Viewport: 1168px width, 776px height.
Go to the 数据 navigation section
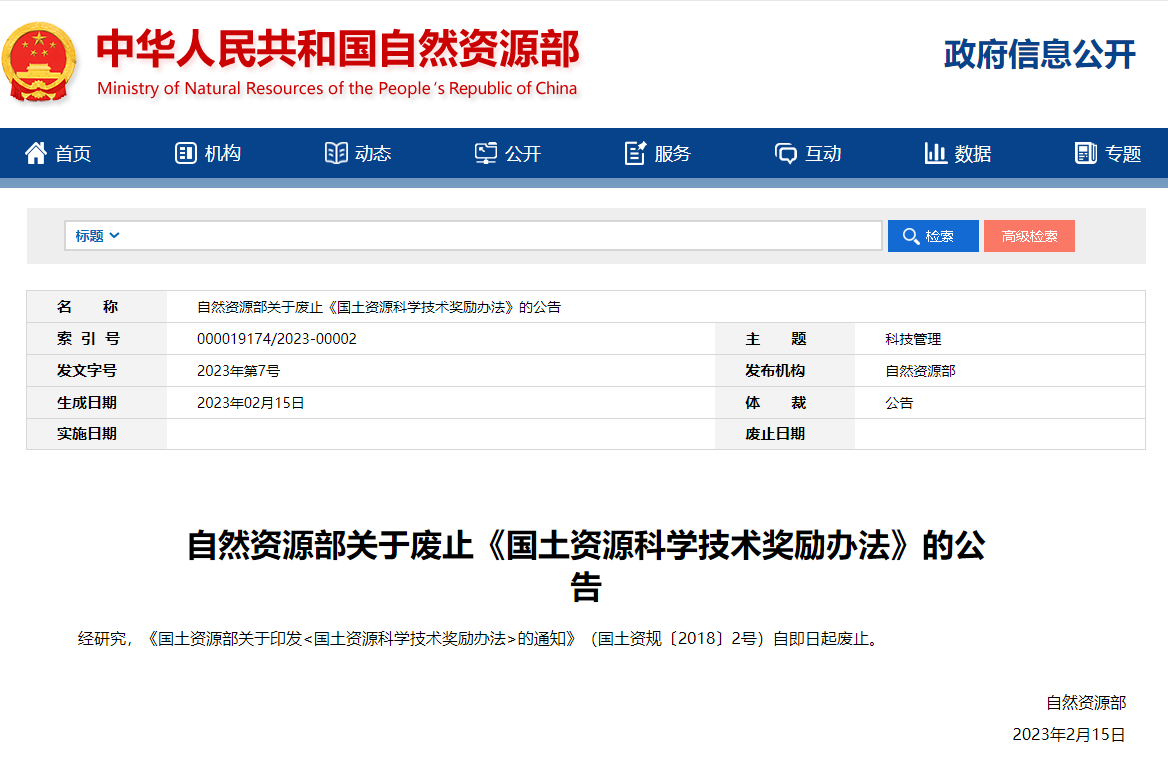(x=972, y=153)
